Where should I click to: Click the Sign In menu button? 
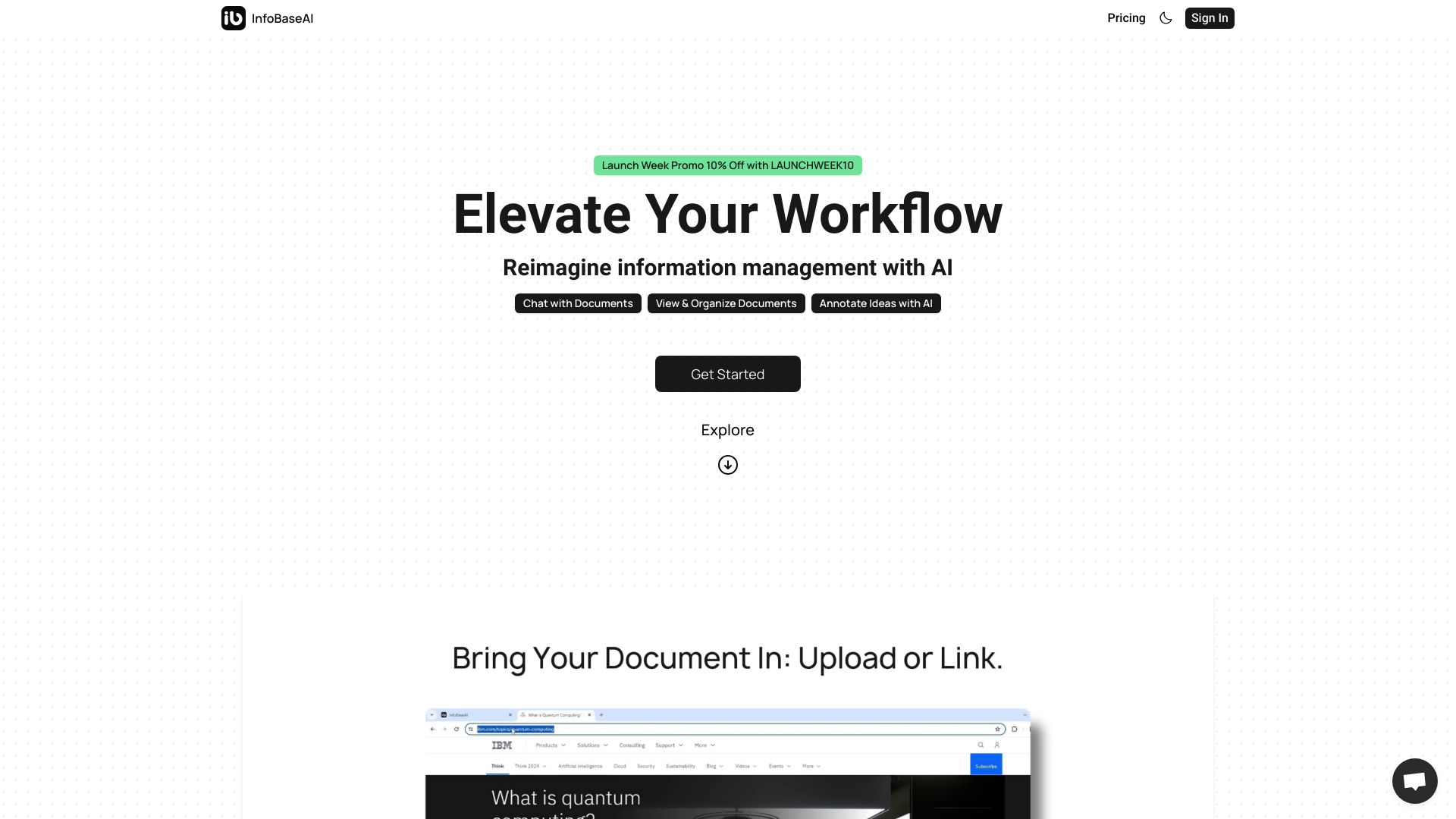[1209, 18]
